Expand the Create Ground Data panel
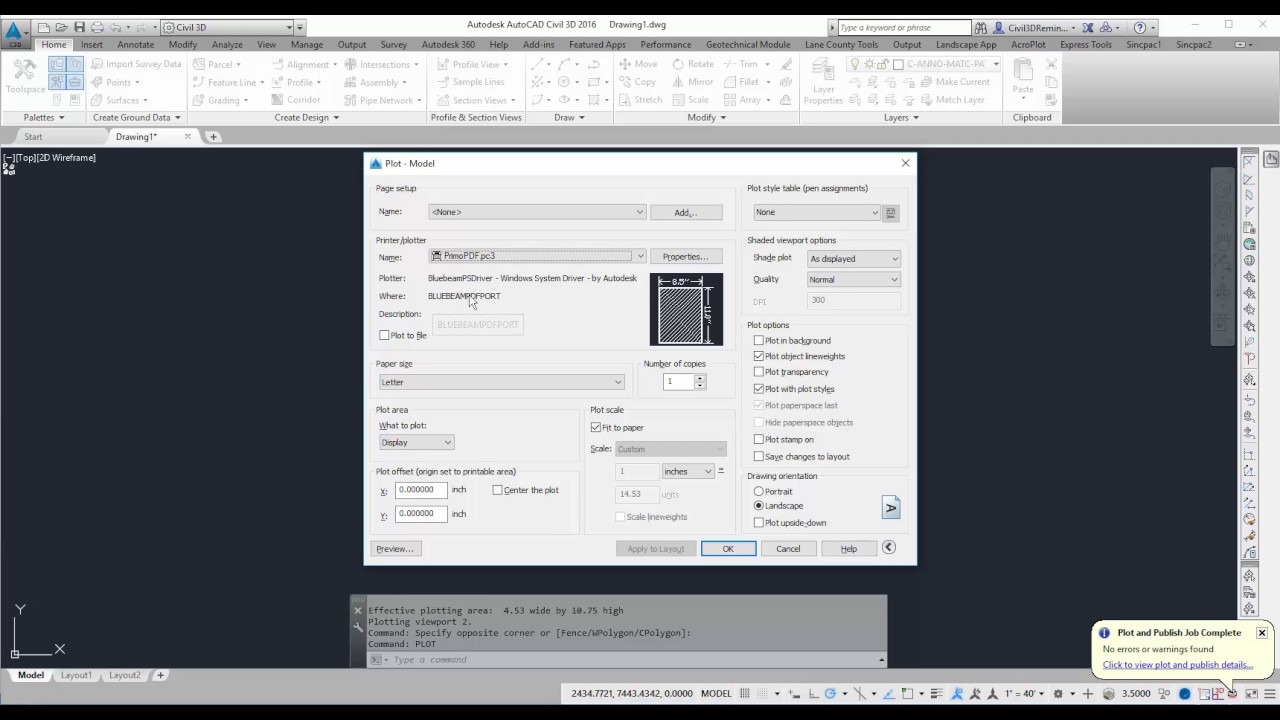The image size is (1280, 720). point(136,117)
